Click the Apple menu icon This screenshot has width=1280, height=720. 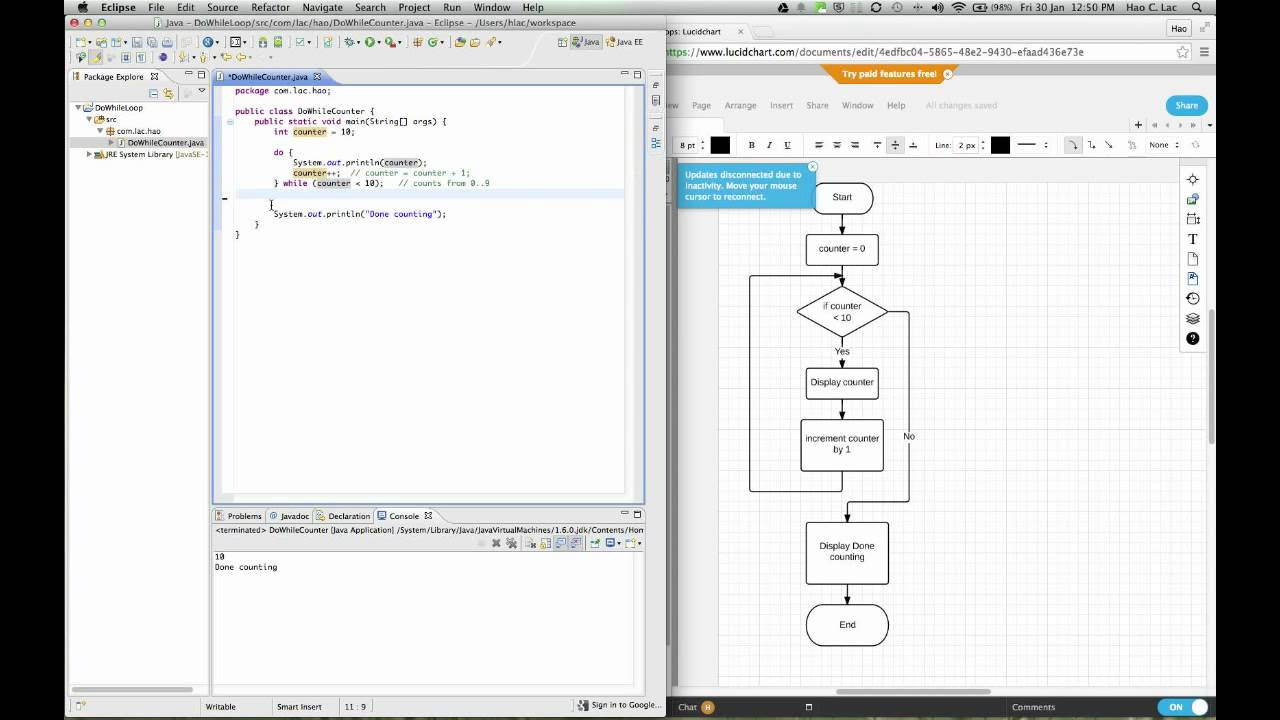tap(83, 7)
